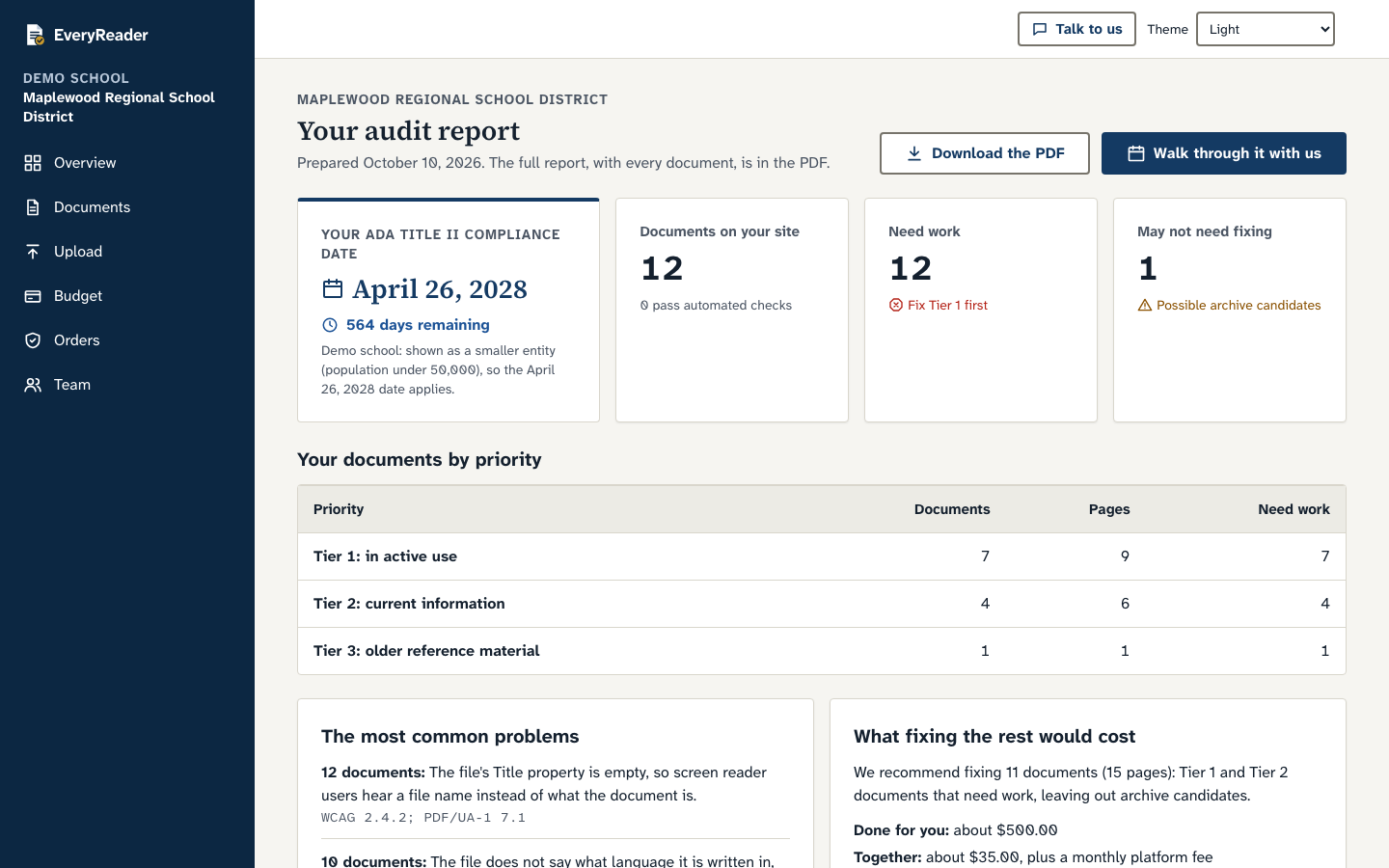Click the download arrow icon on PDF button
The image size is (1389, 868).
pos(914,153)
